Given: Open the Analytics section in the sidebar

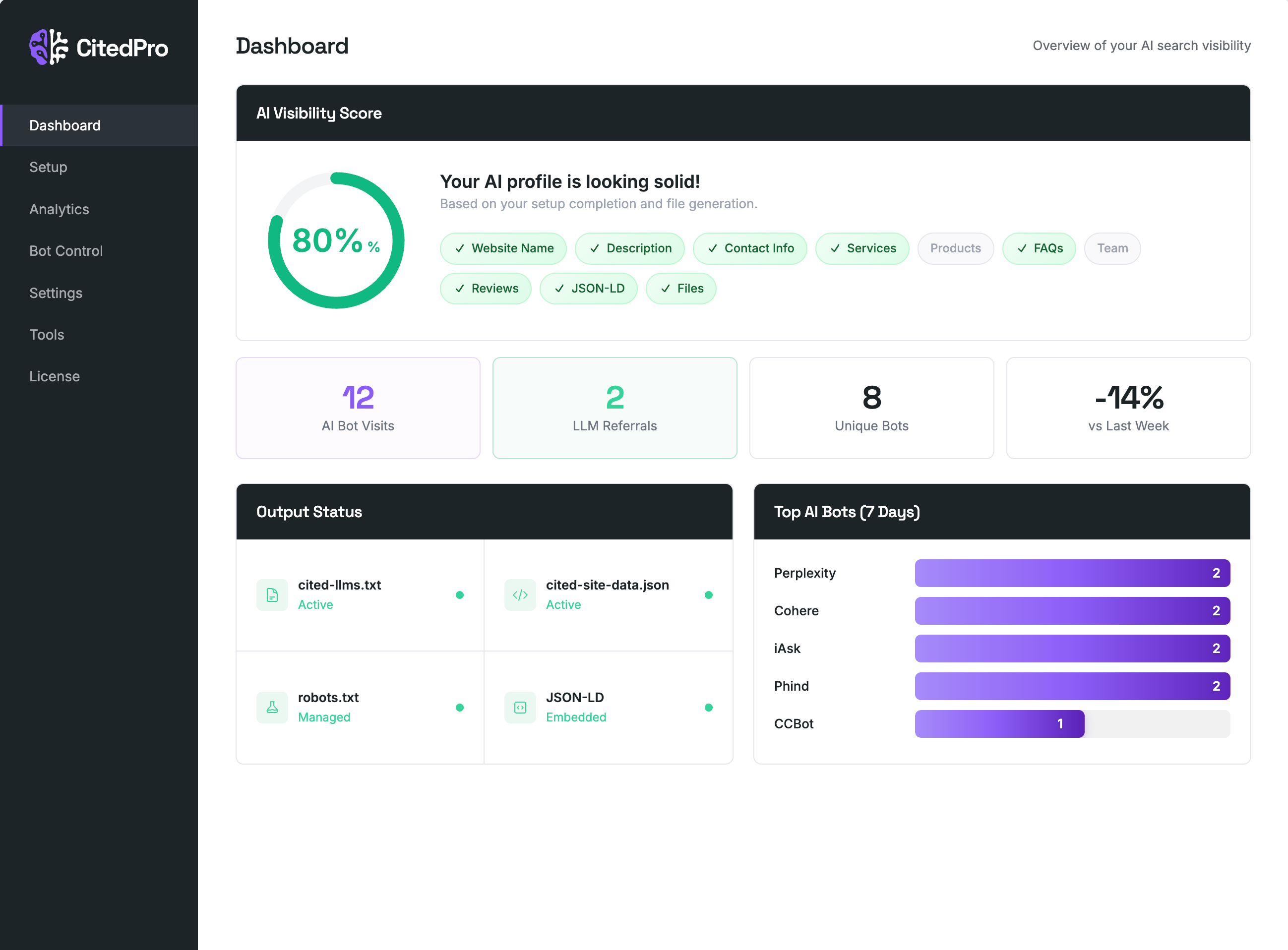Looking at the screenshot, I should pyautogui.click(x=59, y=209).
